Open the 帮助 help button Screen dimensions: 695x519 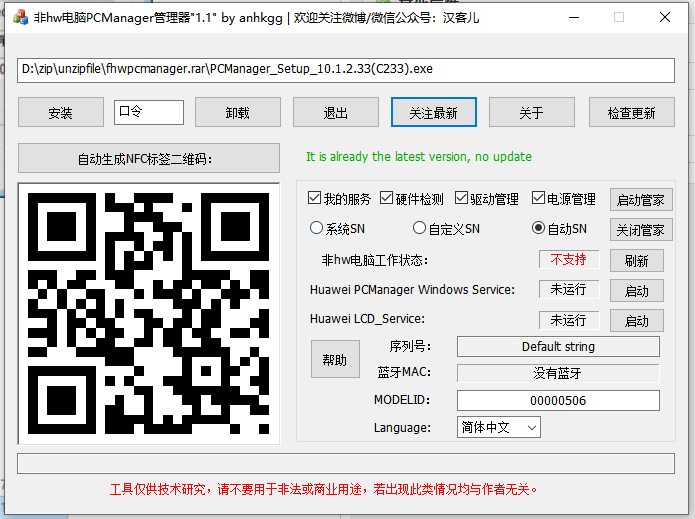click(x=335, y=359)
